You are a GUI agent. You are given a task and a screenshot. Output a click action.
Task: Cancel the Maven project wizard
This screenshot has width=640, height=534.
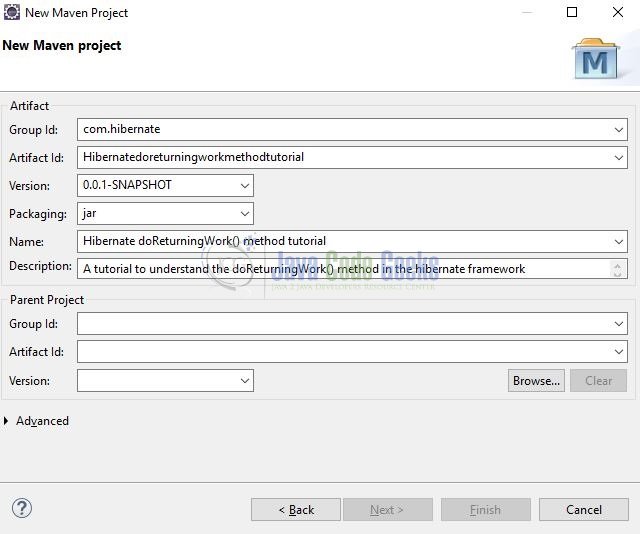[x=584, y=510]
